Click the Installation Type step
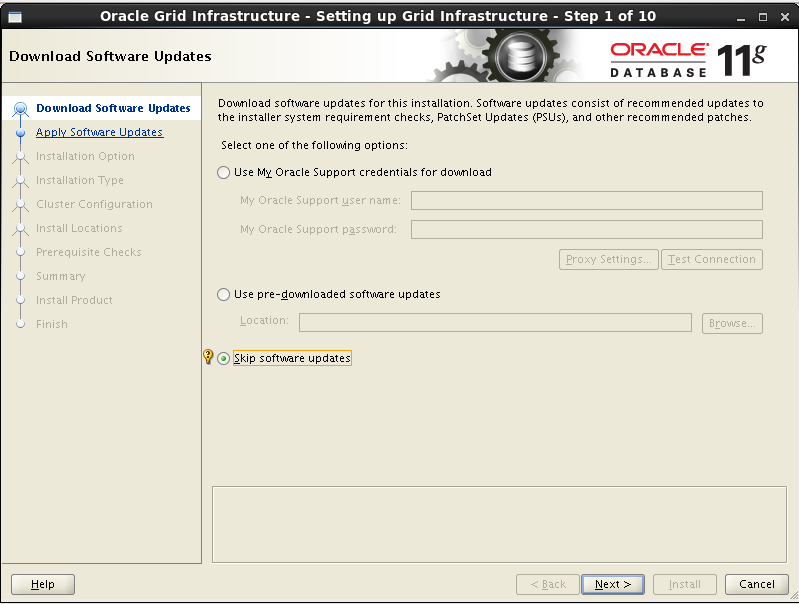 click(x=79, y=180)
